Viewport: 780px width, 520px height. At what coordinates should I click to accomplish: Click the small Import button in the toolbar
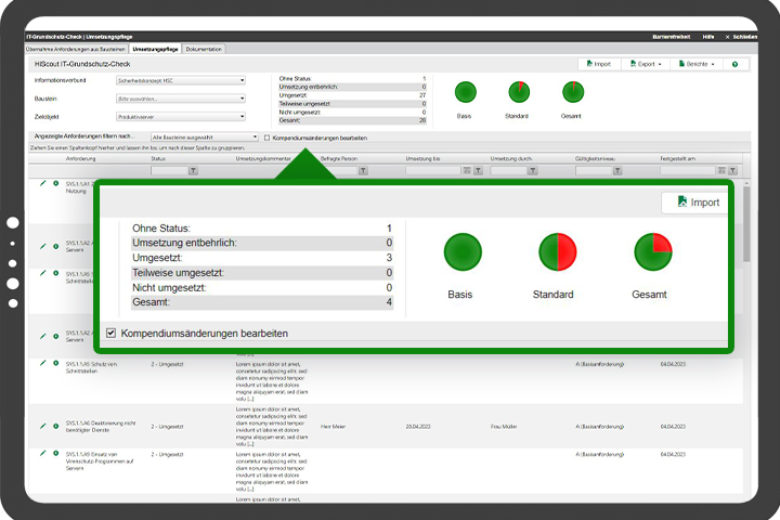click(x=599, y=64)
